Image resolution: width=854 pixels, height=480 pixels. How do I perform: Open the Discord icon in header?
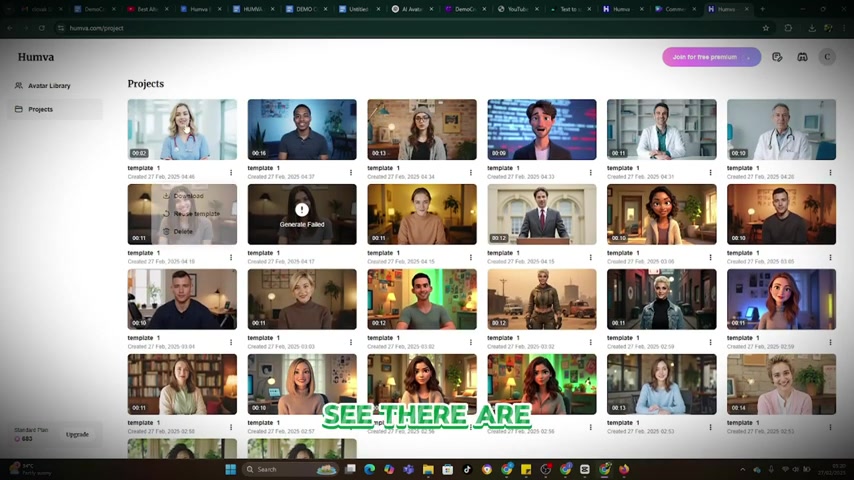[x=802, y=57]
